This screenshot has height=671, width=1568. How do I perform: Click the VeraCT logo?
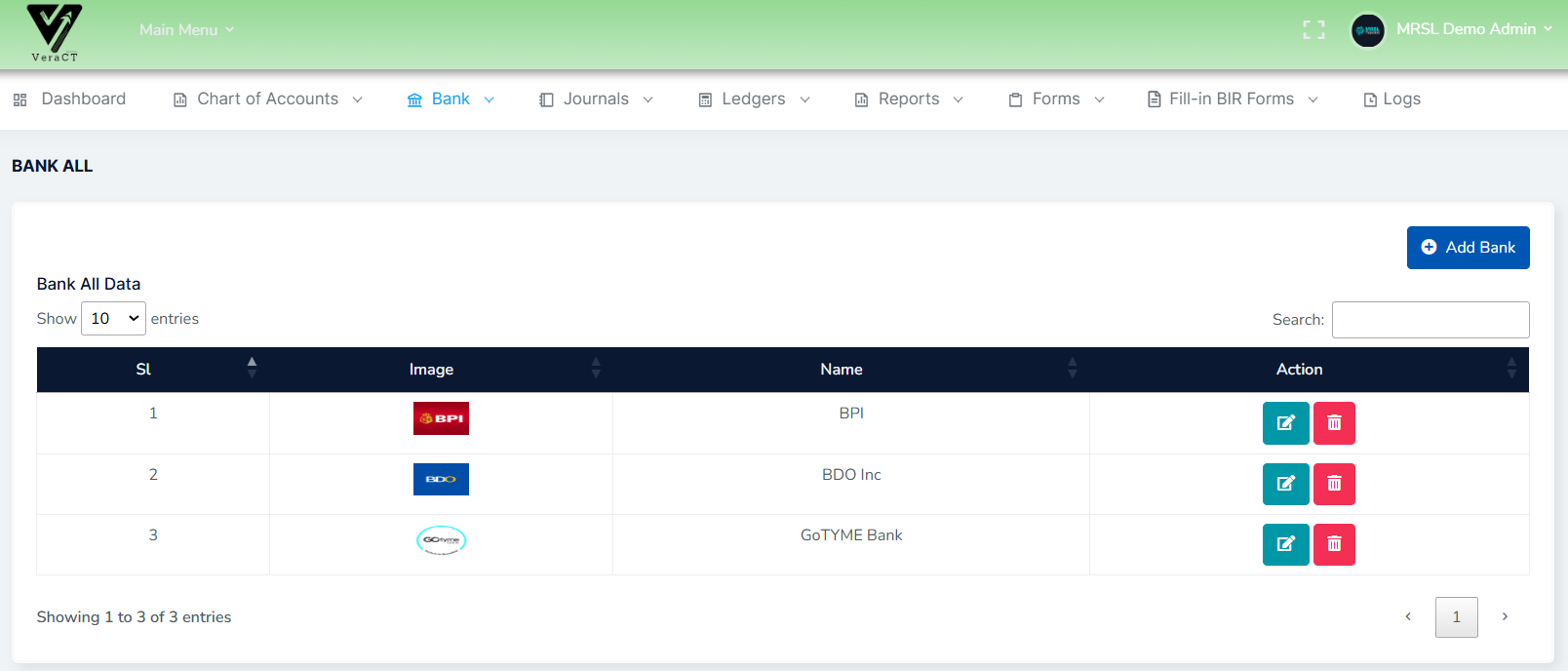(55, 33)
